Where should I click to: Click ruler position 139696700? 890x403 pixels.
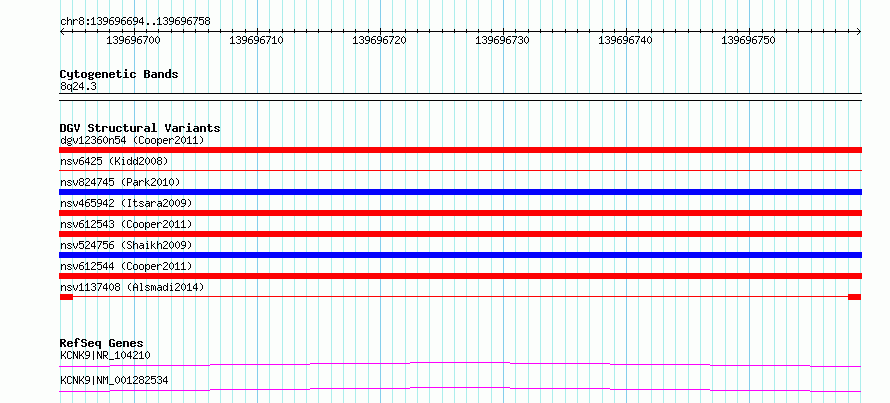coord(134,40)
